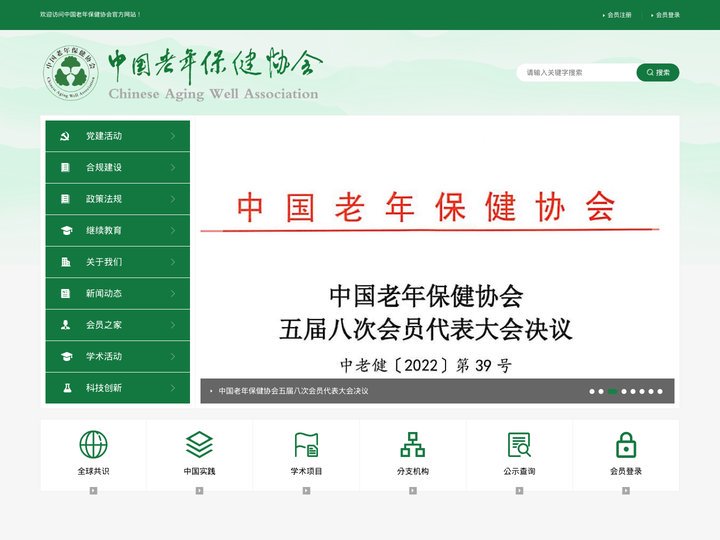Click the graduation cap icon beside 继续教育
This screenshot has height=540, width=720.
(67, 231)
